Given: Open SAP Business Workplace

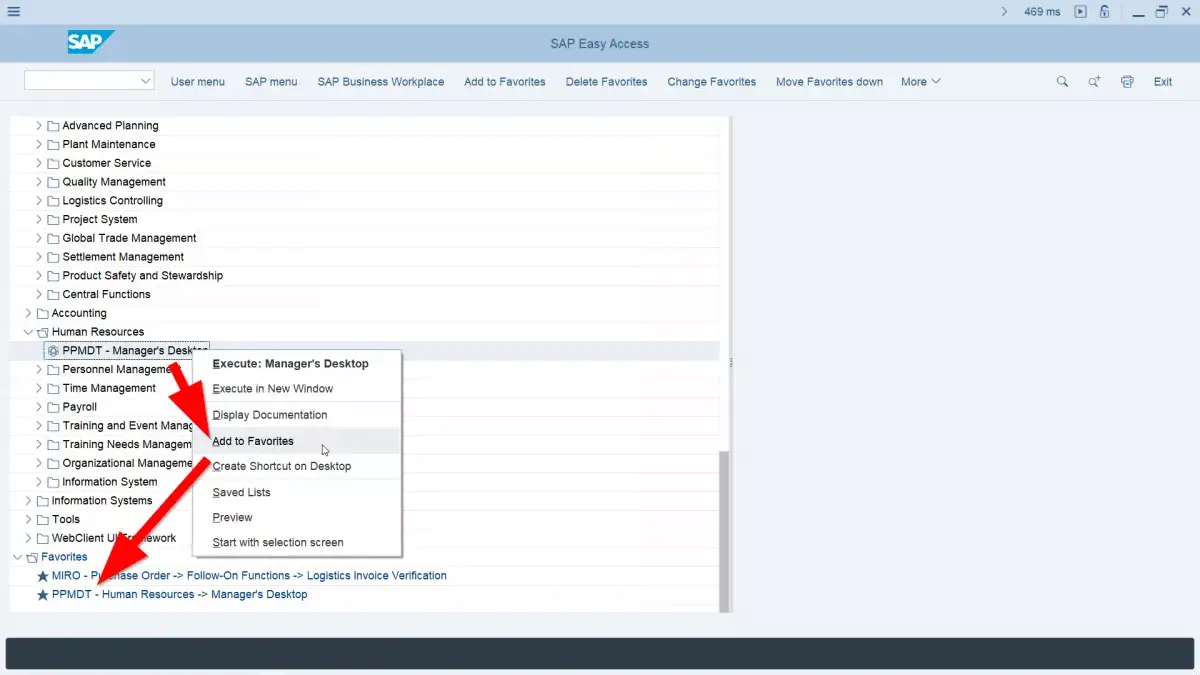Looking at the screenshot, I should tap(381, 82).
